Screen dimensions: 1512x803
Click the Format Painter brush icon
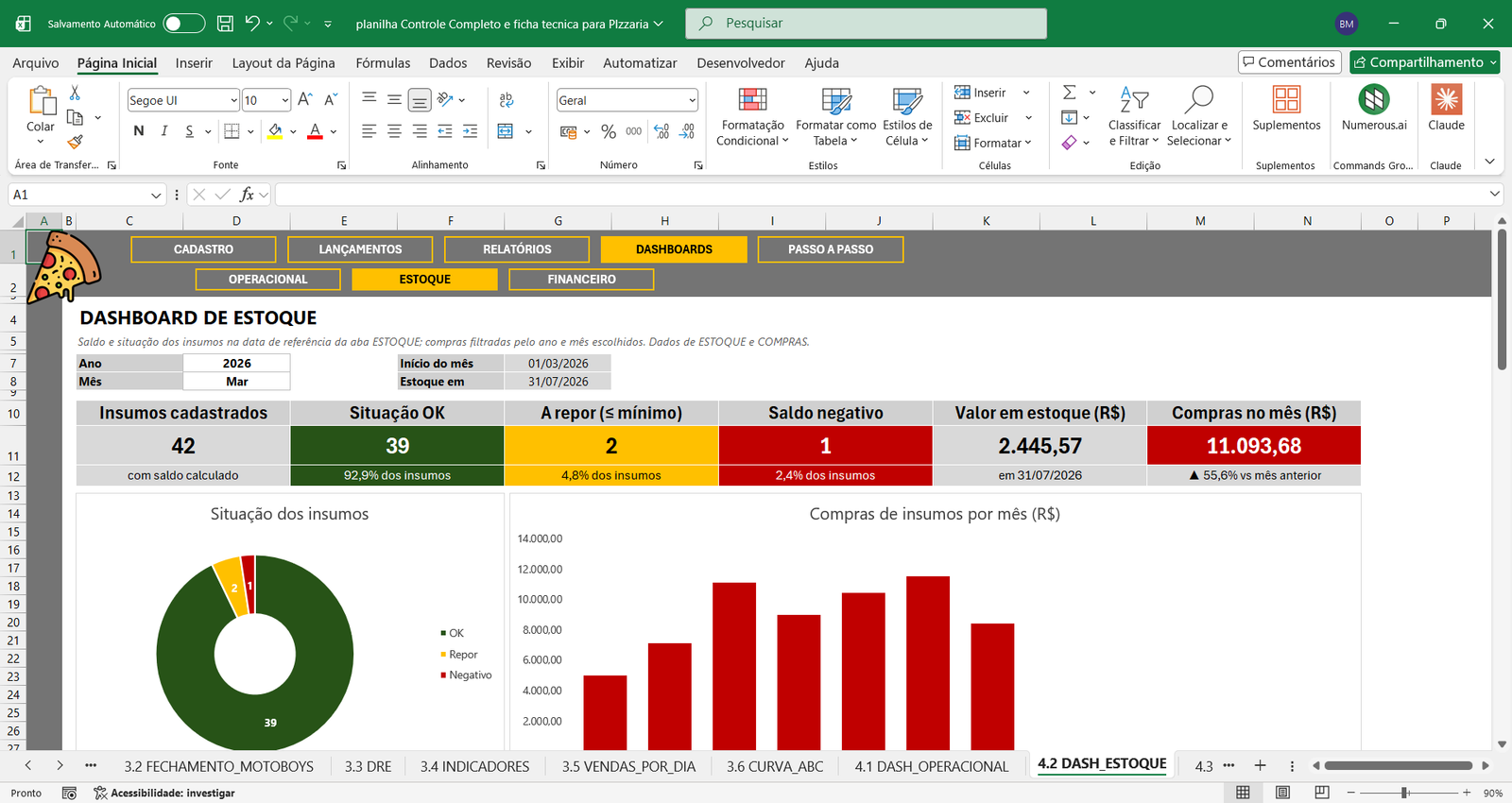click(75, 142)
